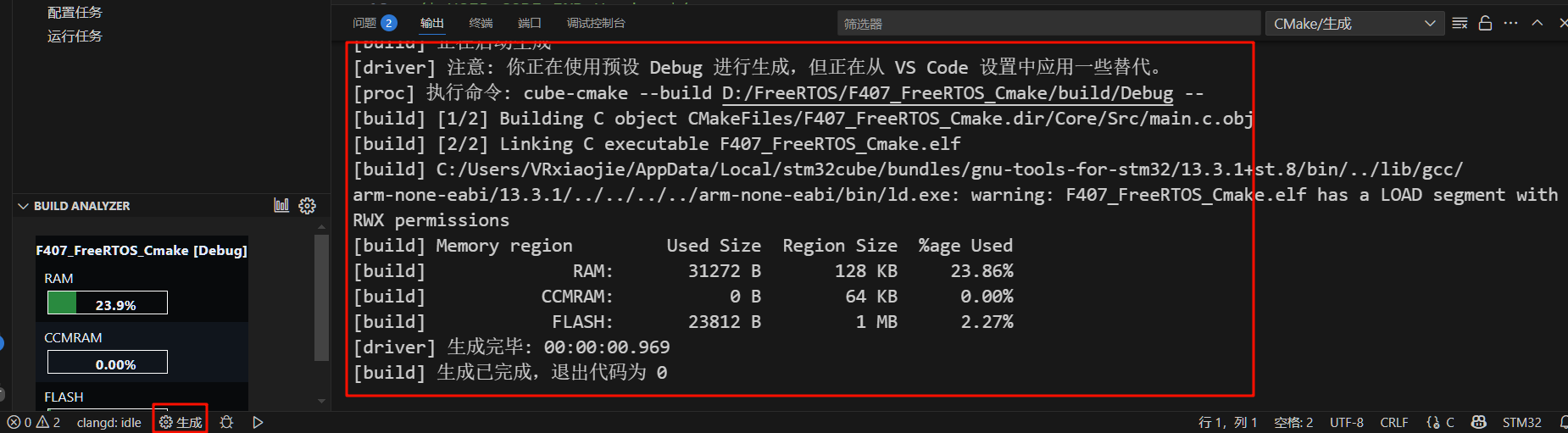Collapse the BUILD ANALYZER section
1568x433 pixels.
click(x=23, y=206)
